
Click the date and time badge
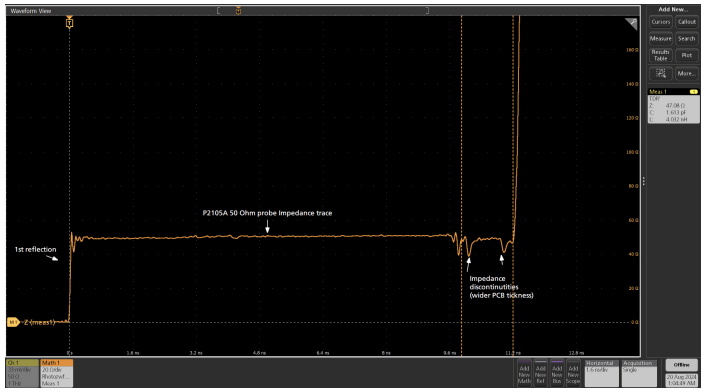pos(682,380)
